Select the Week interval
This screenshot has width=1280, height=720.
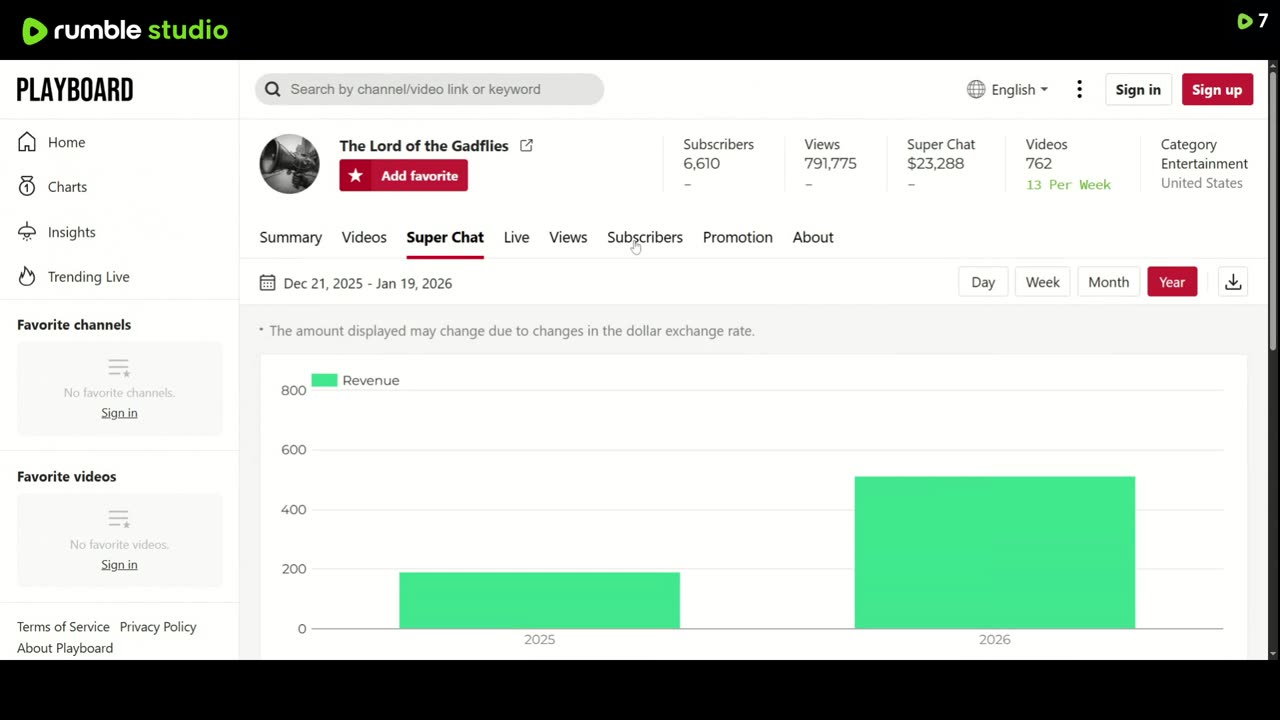point(1042,282)
